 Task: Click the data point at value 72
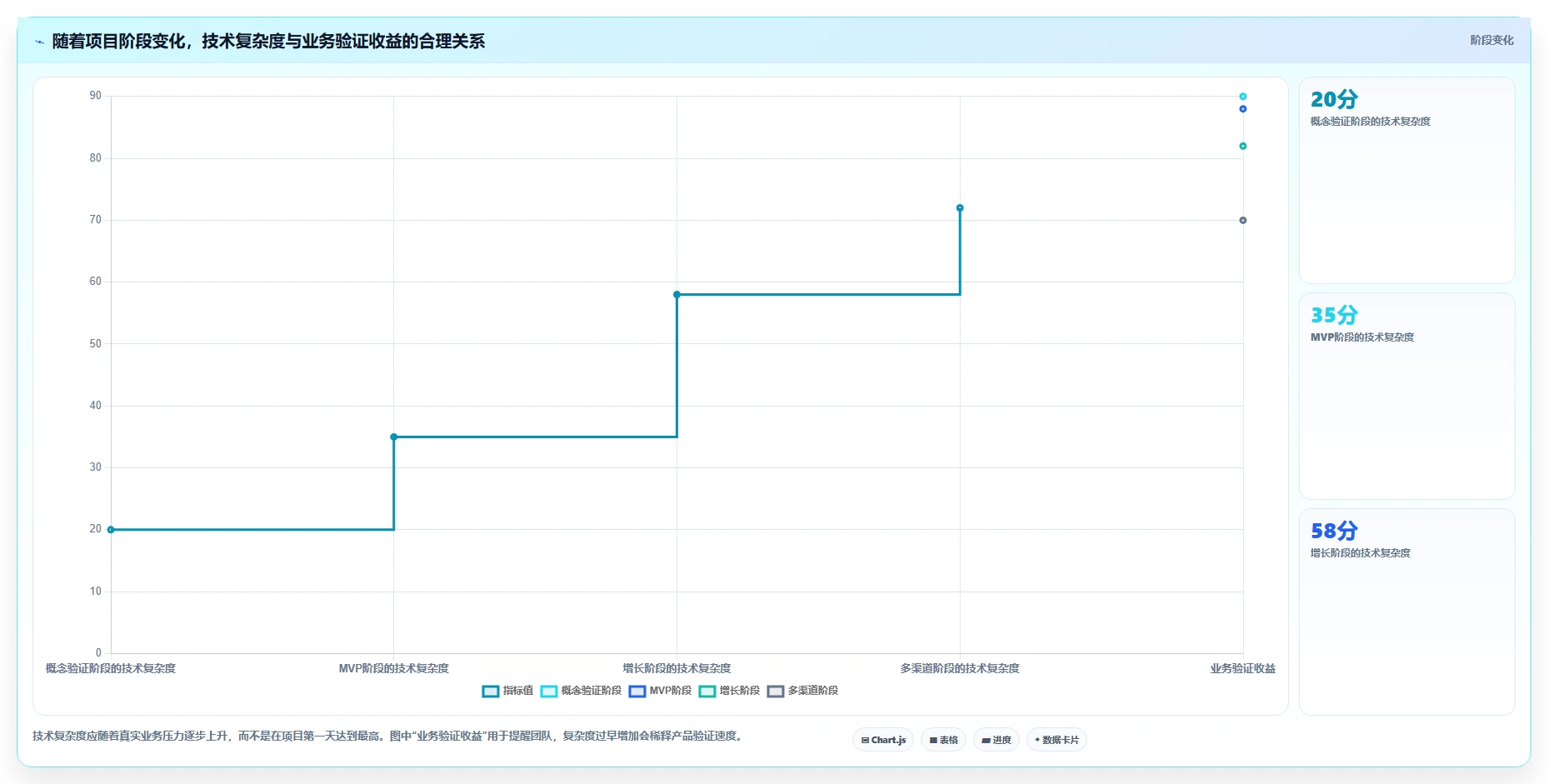[960, 207]
